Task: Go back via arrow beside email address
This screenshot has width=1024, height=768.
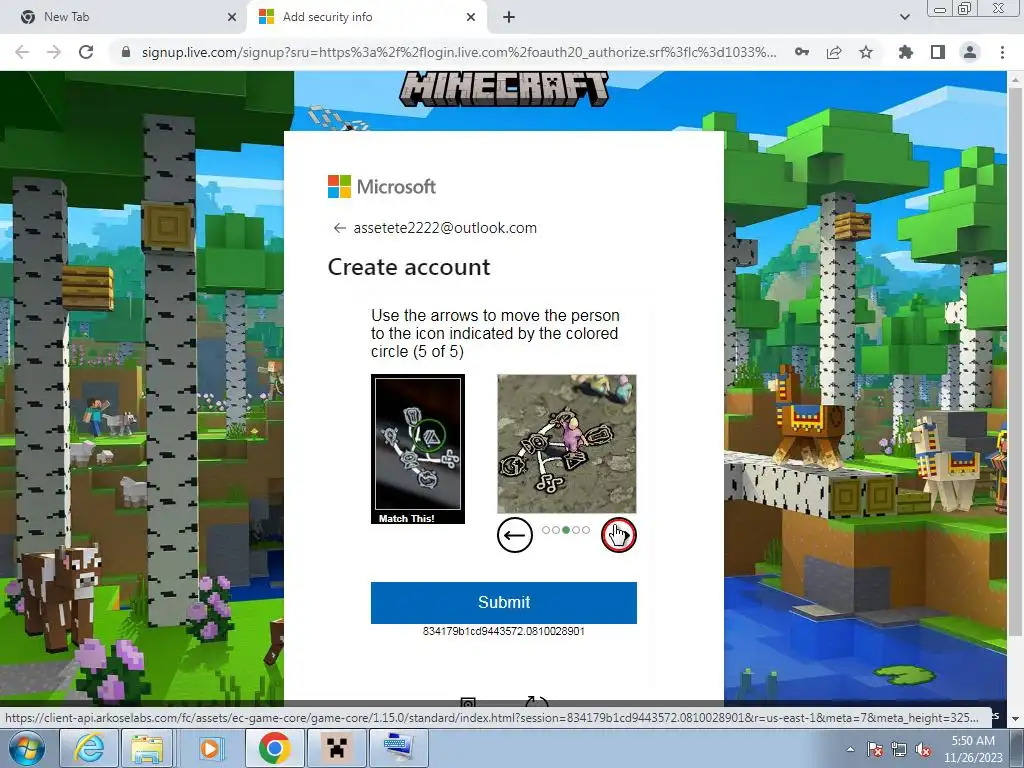Action: click(339, 228)
